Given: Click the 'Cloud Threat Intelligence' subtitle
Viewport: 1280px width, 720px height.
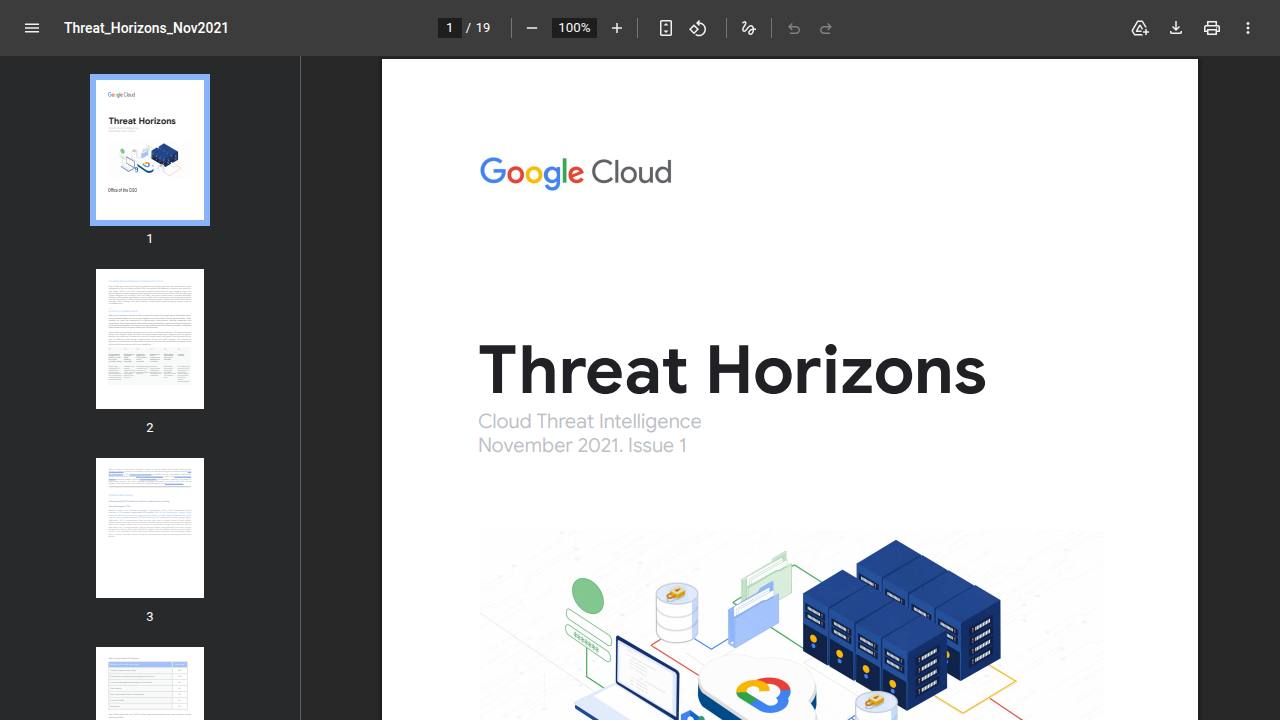Looking at the screenshot, I should [x=590, y=421].
